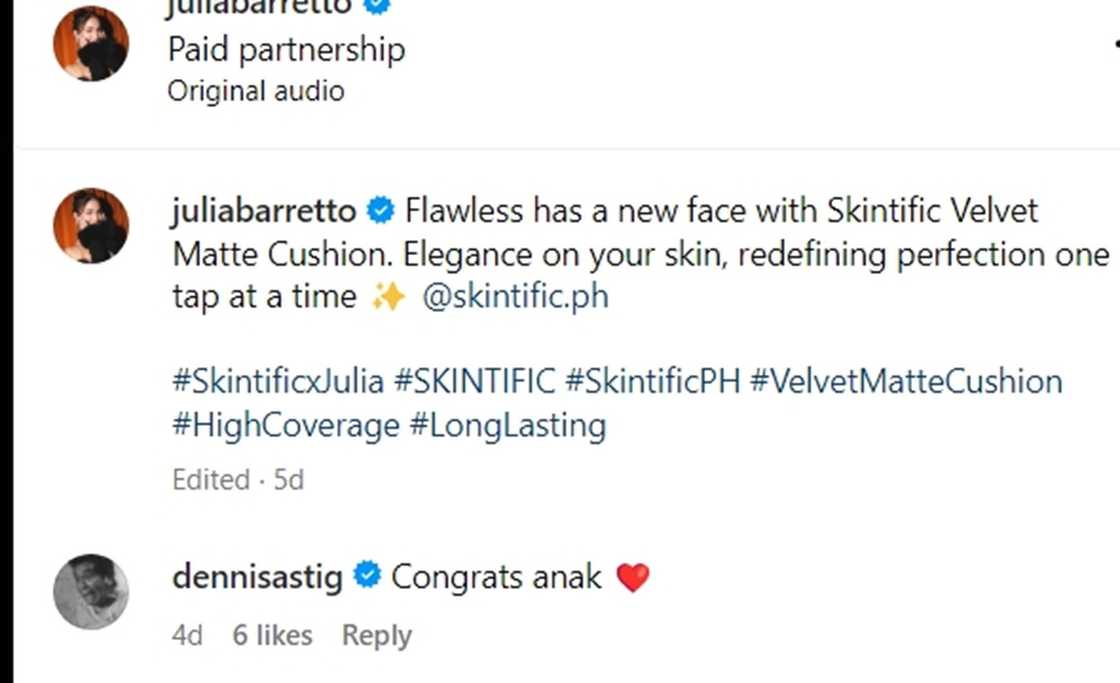Open the Paid partnership label

coord(286,49)
